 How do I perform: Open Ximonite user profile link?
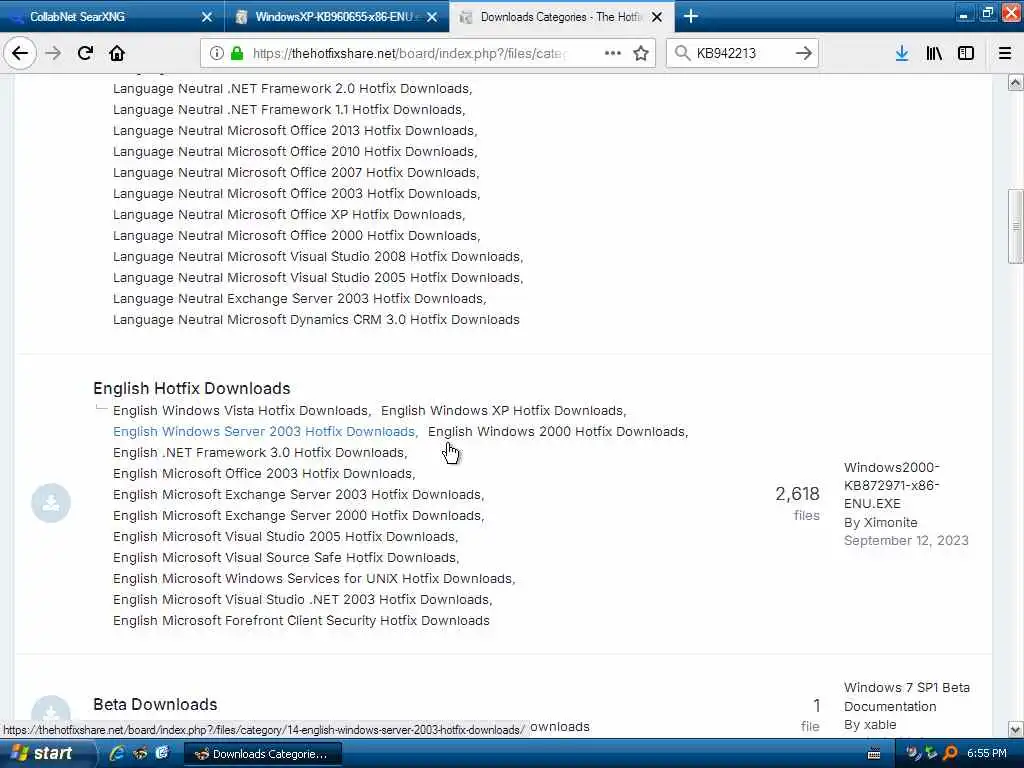point(890,522)
